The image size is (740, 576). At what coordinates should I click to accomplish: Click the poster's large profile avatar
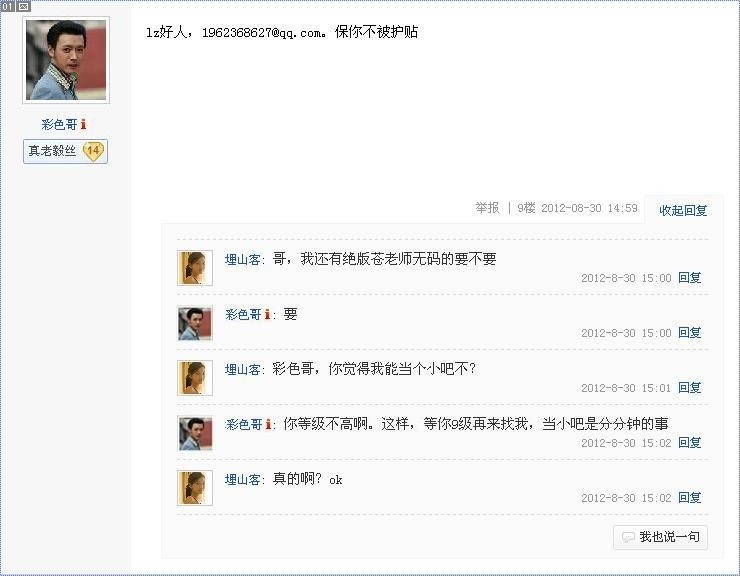coord(66,60)
